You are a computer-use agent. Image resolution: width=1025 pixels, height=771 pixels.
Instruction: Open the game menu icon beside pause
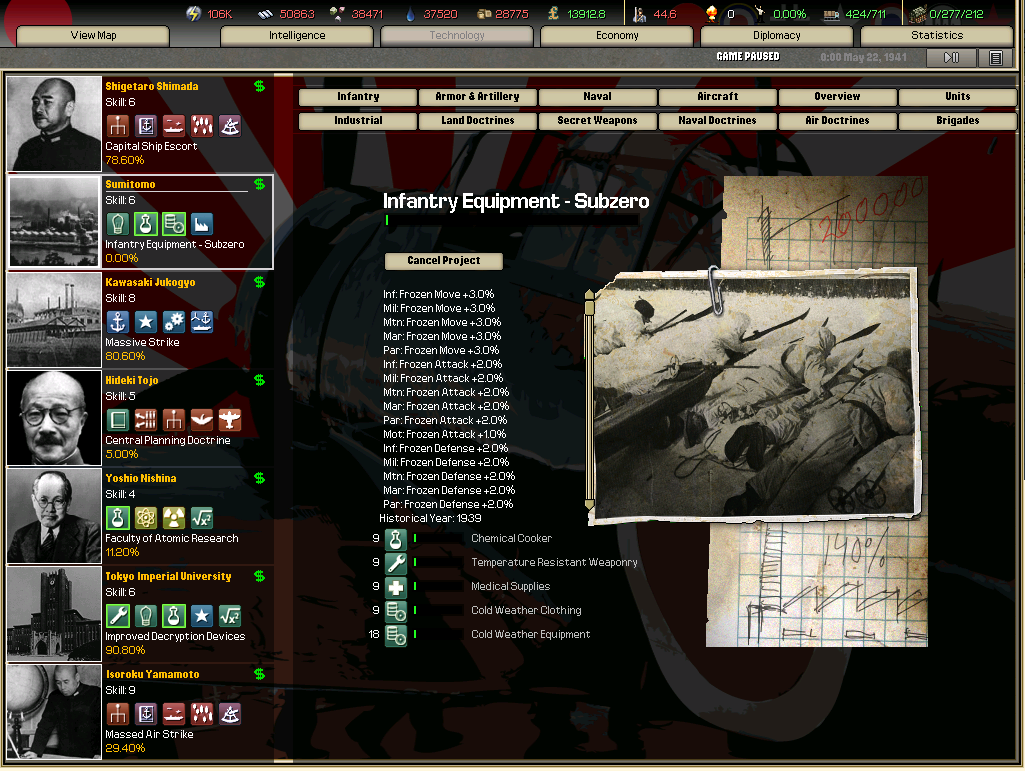tap(995, 58)
